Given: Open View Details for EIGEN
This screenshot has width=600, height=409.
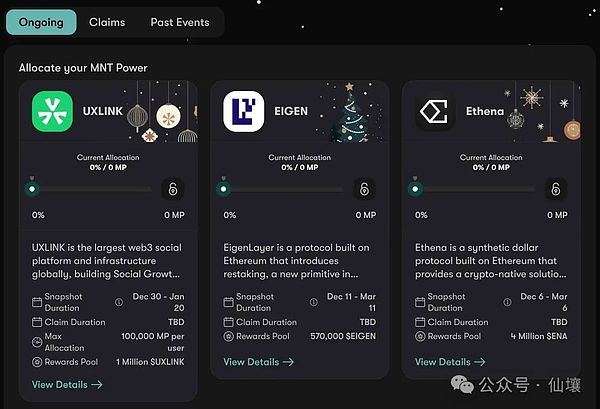Looking at the screenshot, I should tap(258, 362).
